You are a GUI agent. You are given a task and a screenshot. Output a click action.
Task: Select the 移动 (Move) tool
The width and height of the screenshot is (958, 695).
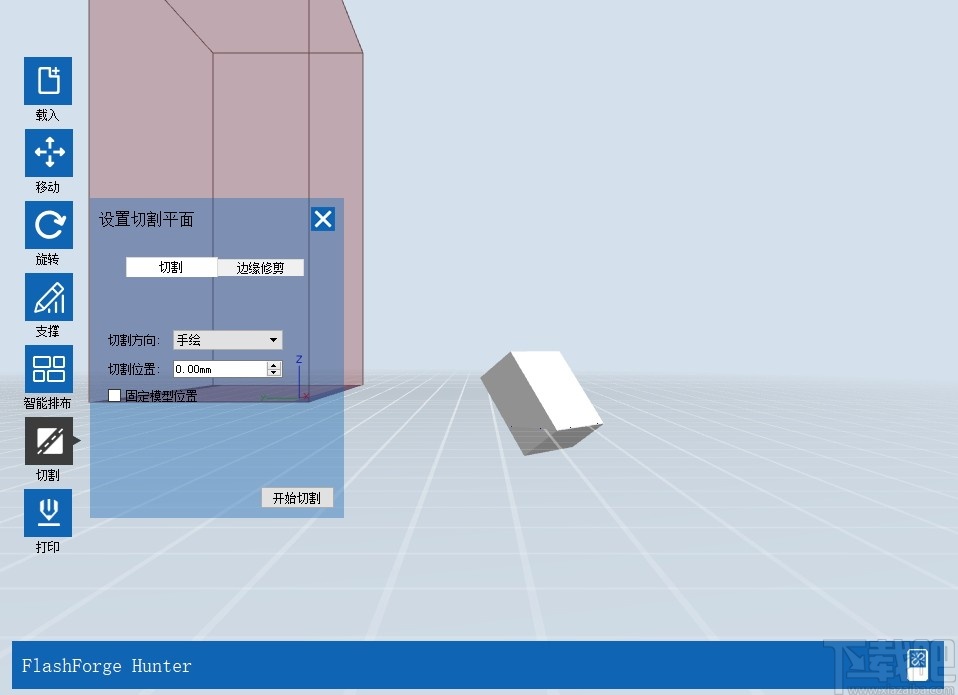point(48,153)
